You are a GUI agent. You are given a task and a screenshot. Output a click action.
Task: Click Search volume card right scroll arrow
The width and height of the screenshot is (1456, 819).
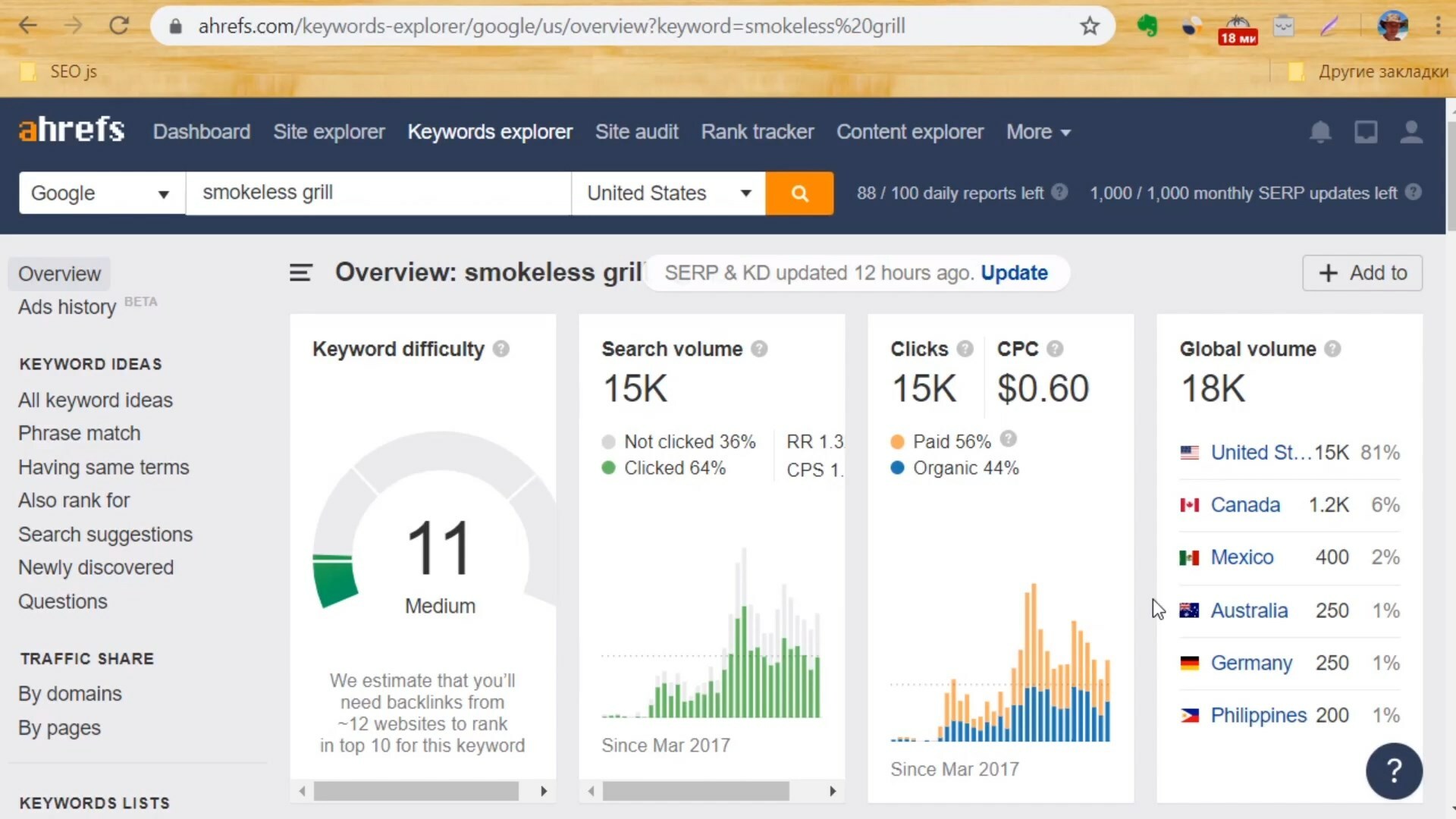point(833,791)
